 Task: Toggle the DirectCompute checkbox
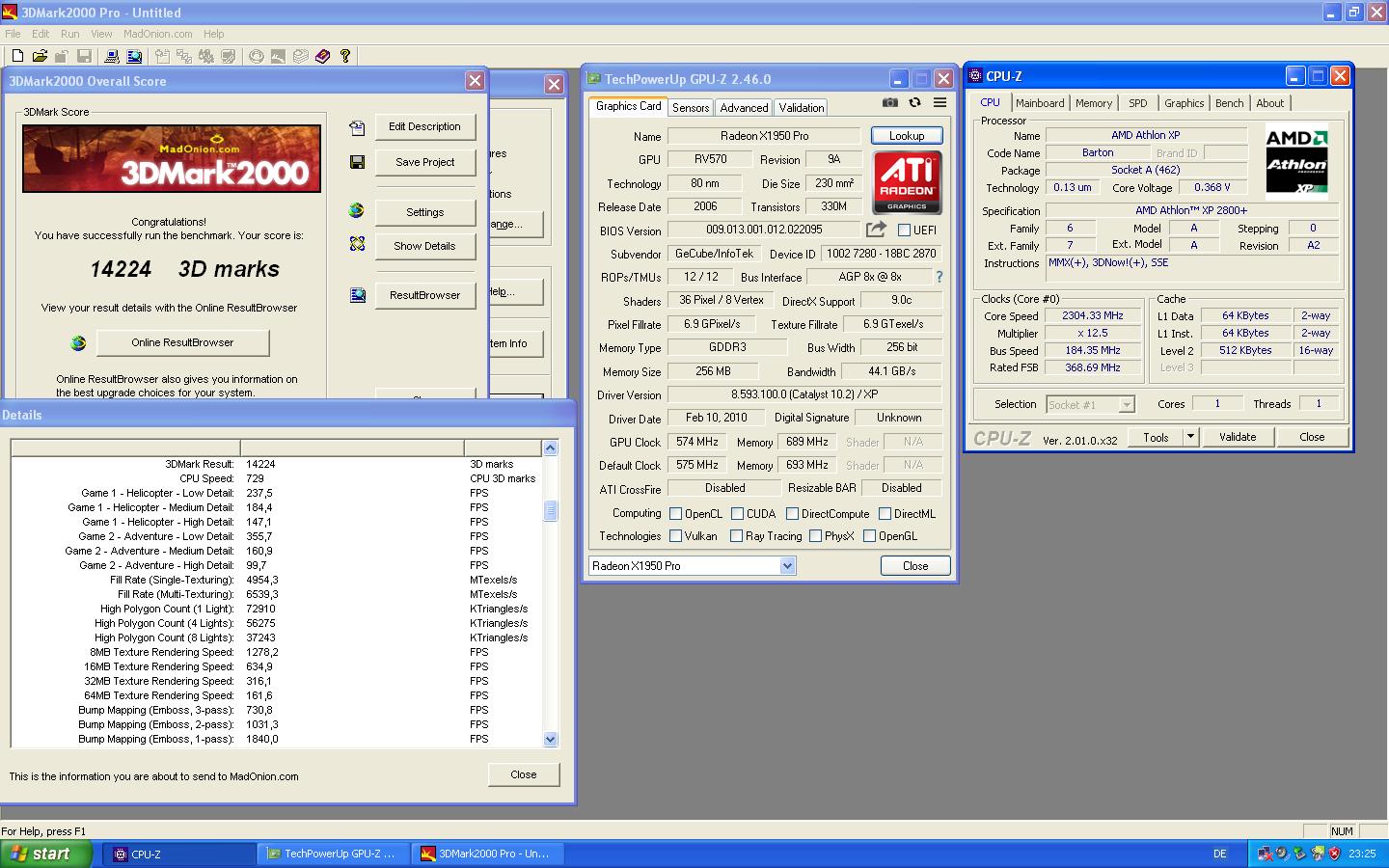[792, 514]
